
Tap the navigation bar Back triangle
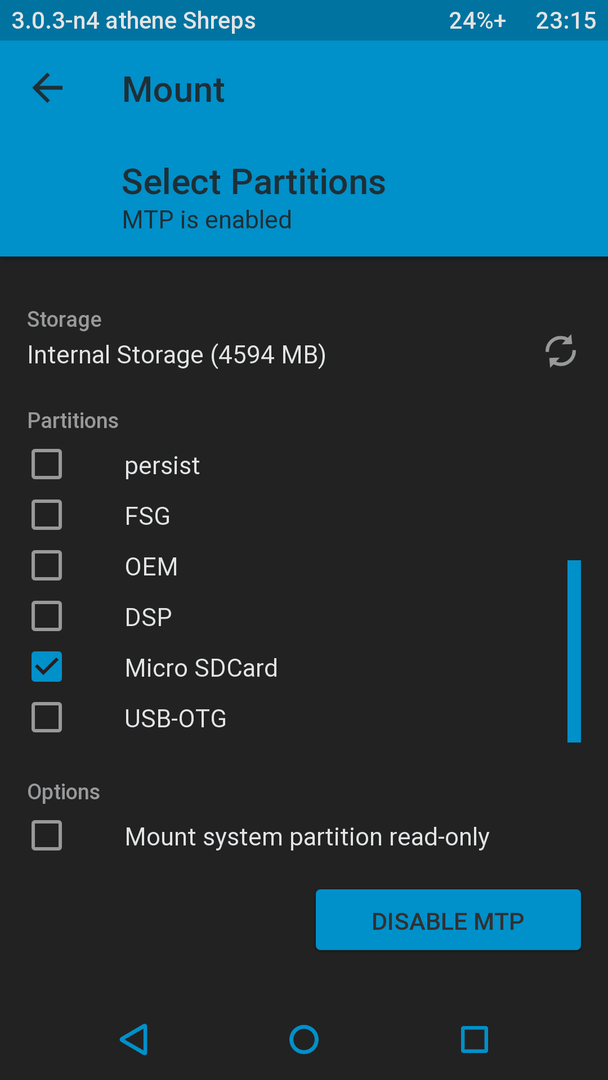[134, 1039]
